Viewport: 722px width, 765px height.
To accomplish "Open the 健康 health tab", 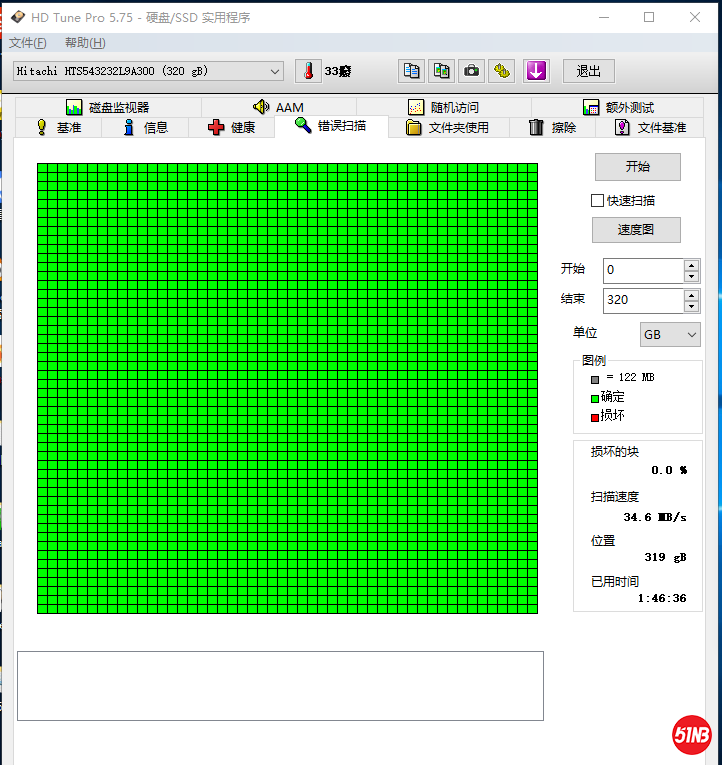I will [231, 127].
